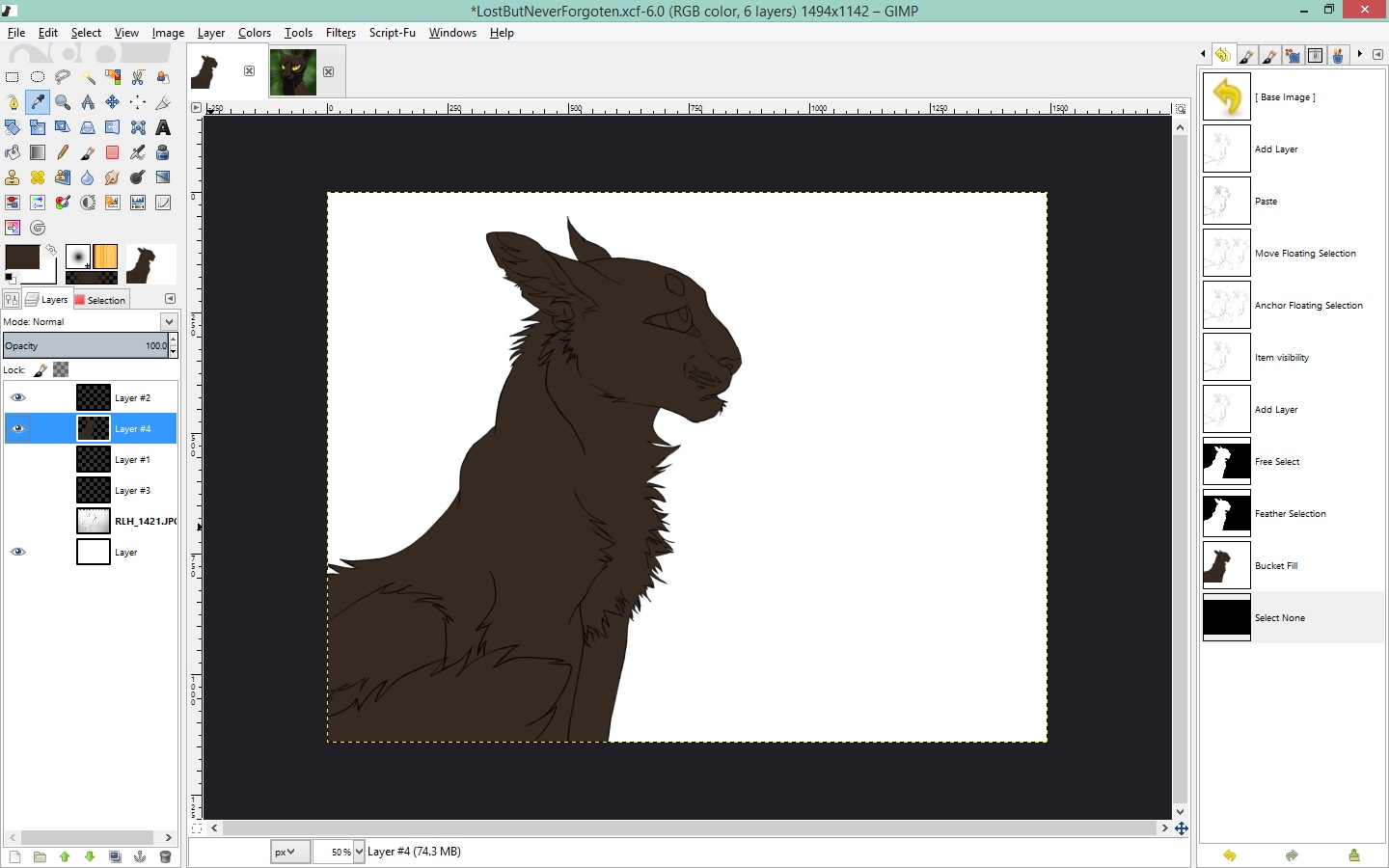The height and width of the screenshot is (868, 1389).
Task: Go to '[ Base Image ]' history state
Action: [1293, 97]
